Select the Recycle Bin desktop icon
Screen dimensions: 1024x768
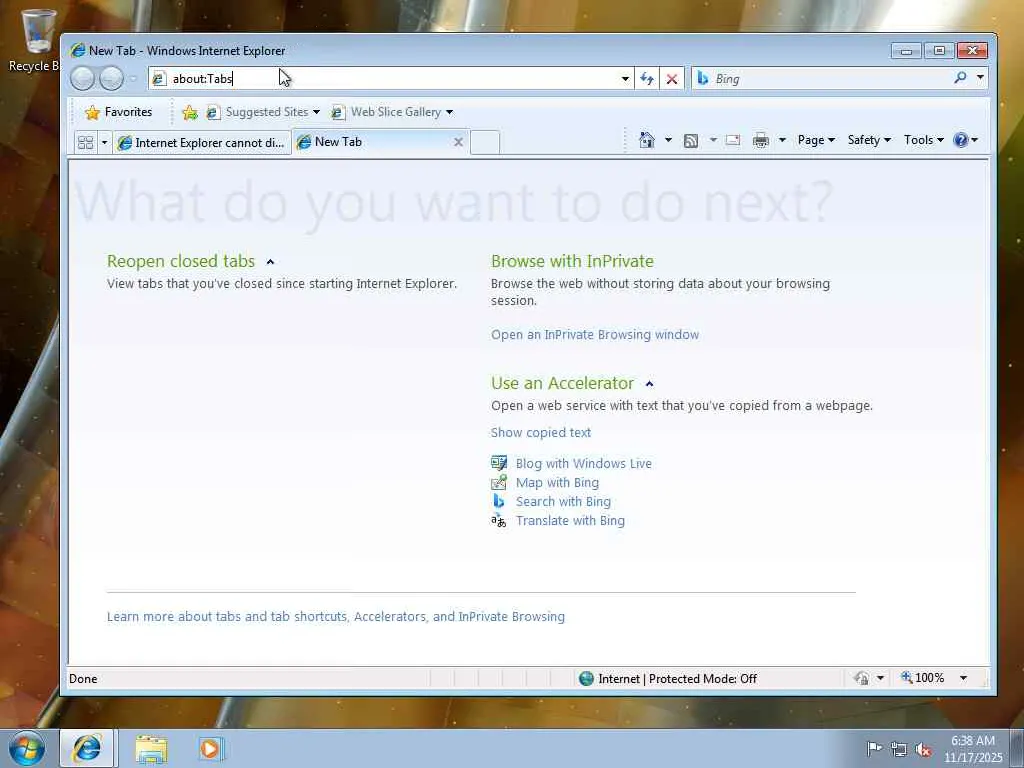coord(33,40)
